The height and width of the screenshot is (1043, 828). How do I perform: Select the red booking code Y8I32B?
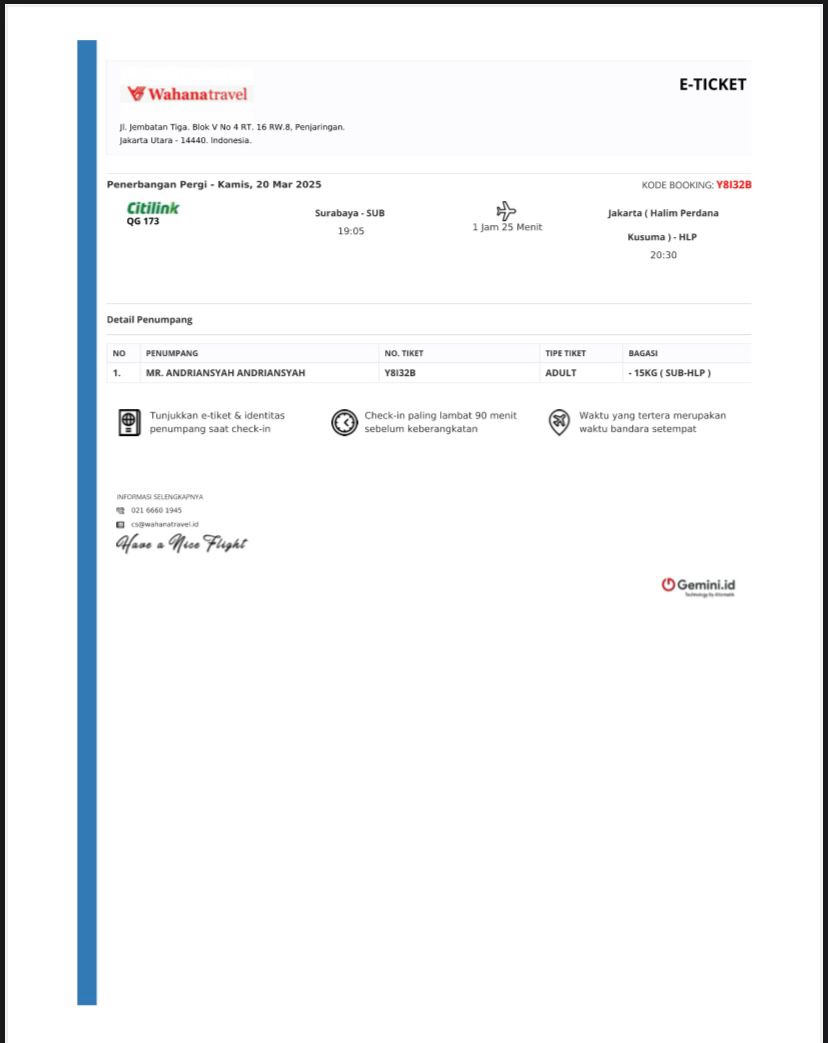pyautogui.click(x=733, y=185)
